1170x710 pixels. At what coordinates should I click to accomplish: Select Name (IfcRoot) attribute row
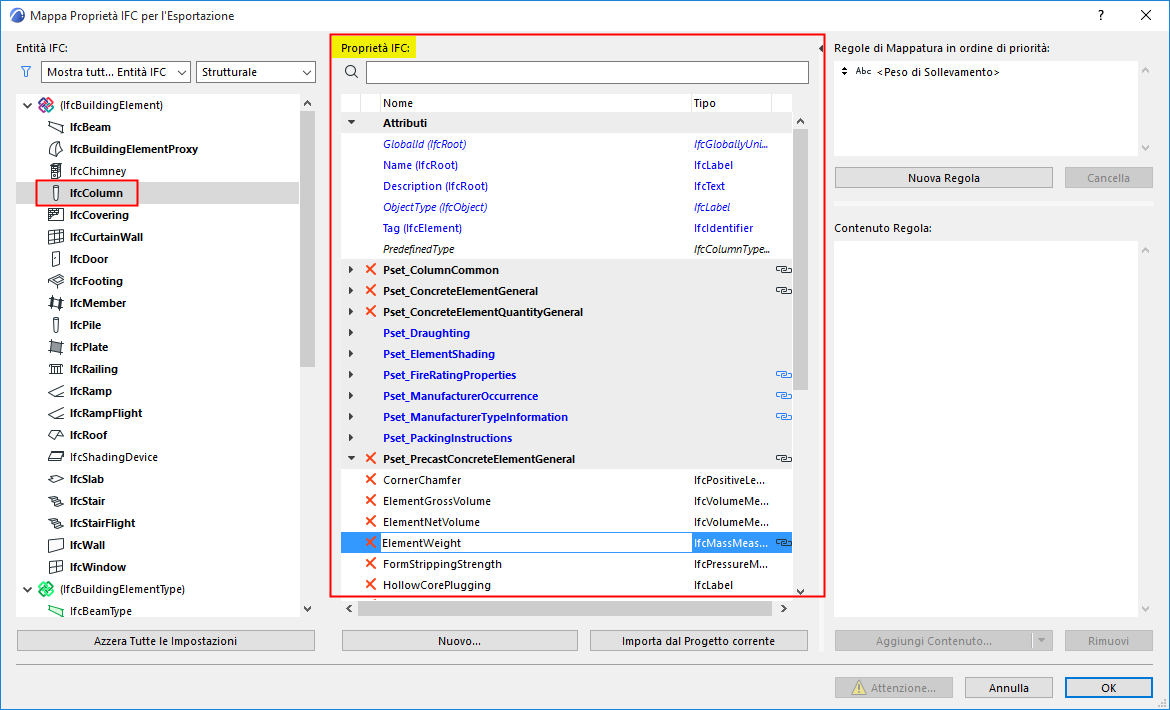click(566, 166)
